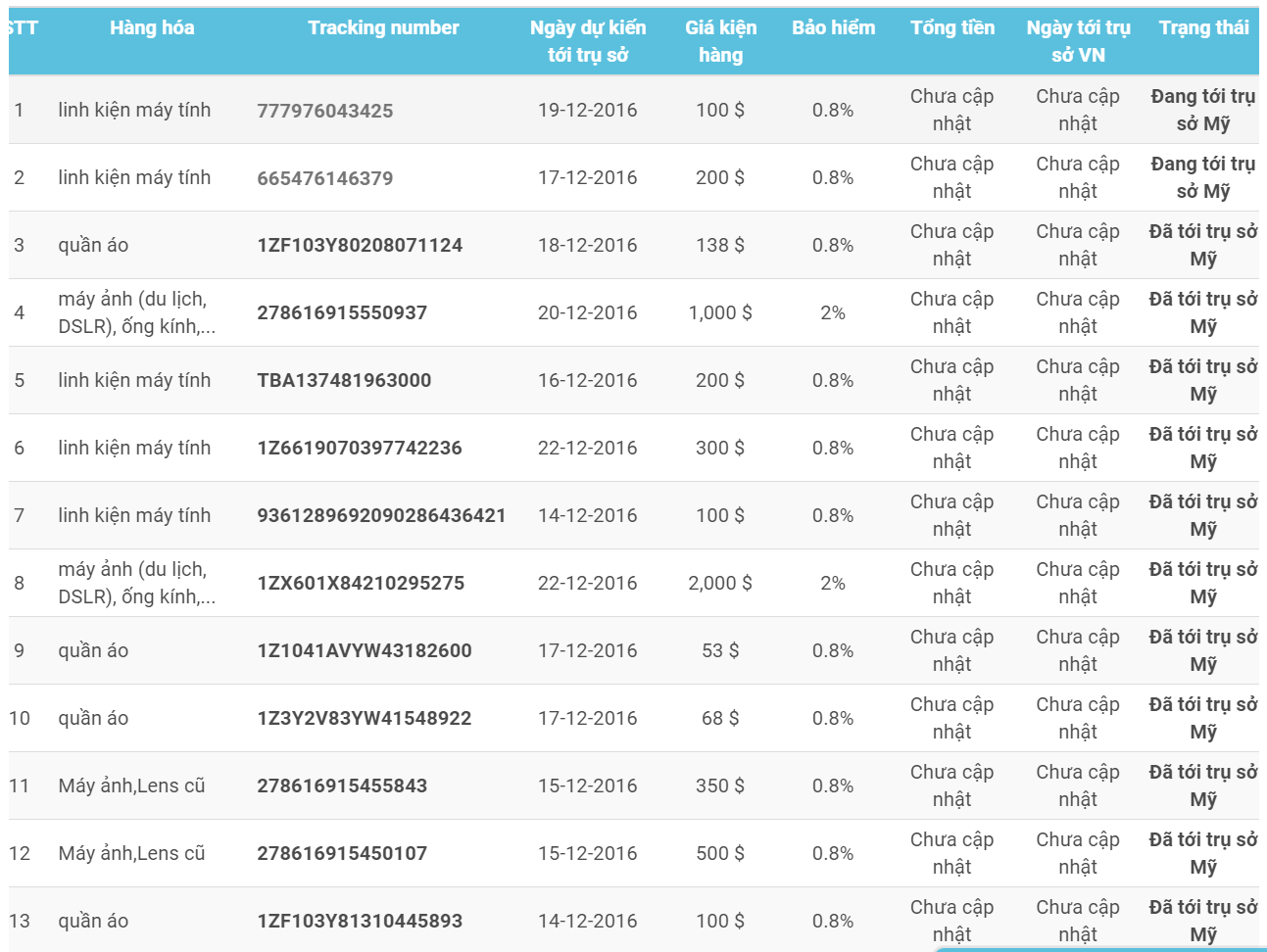Click the item Máy ảnh,Lens cũ in row 12

click(131, 853)
